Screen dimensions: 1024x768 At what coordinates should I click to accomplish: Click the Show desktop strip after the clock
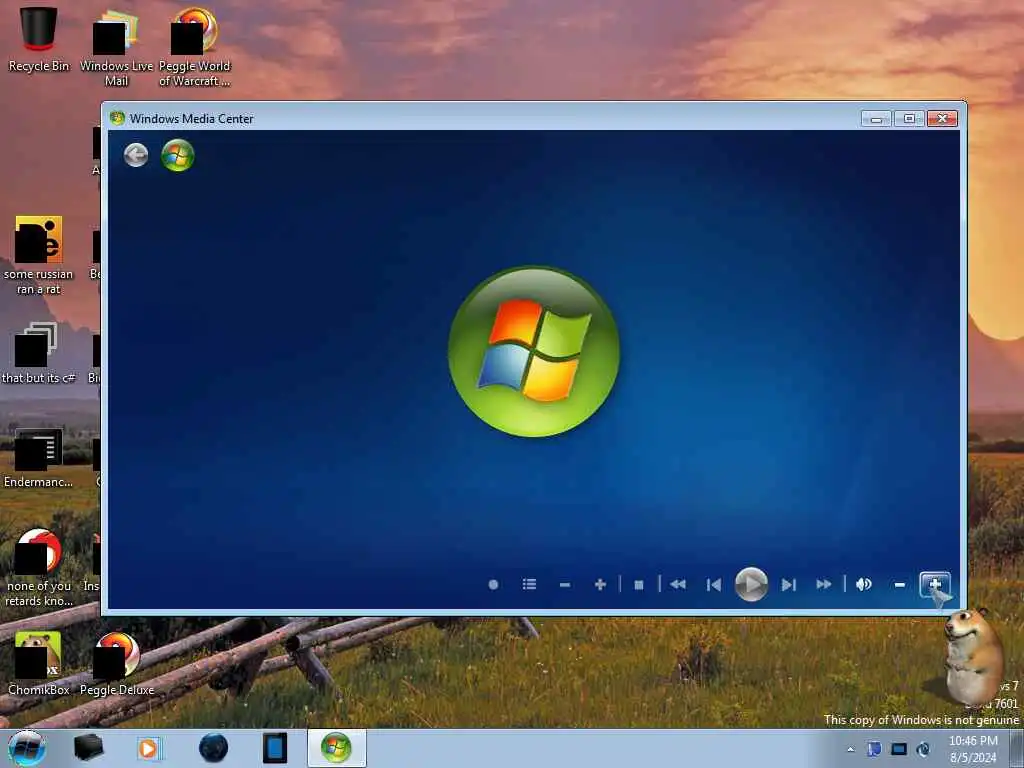click(1017, 749)
